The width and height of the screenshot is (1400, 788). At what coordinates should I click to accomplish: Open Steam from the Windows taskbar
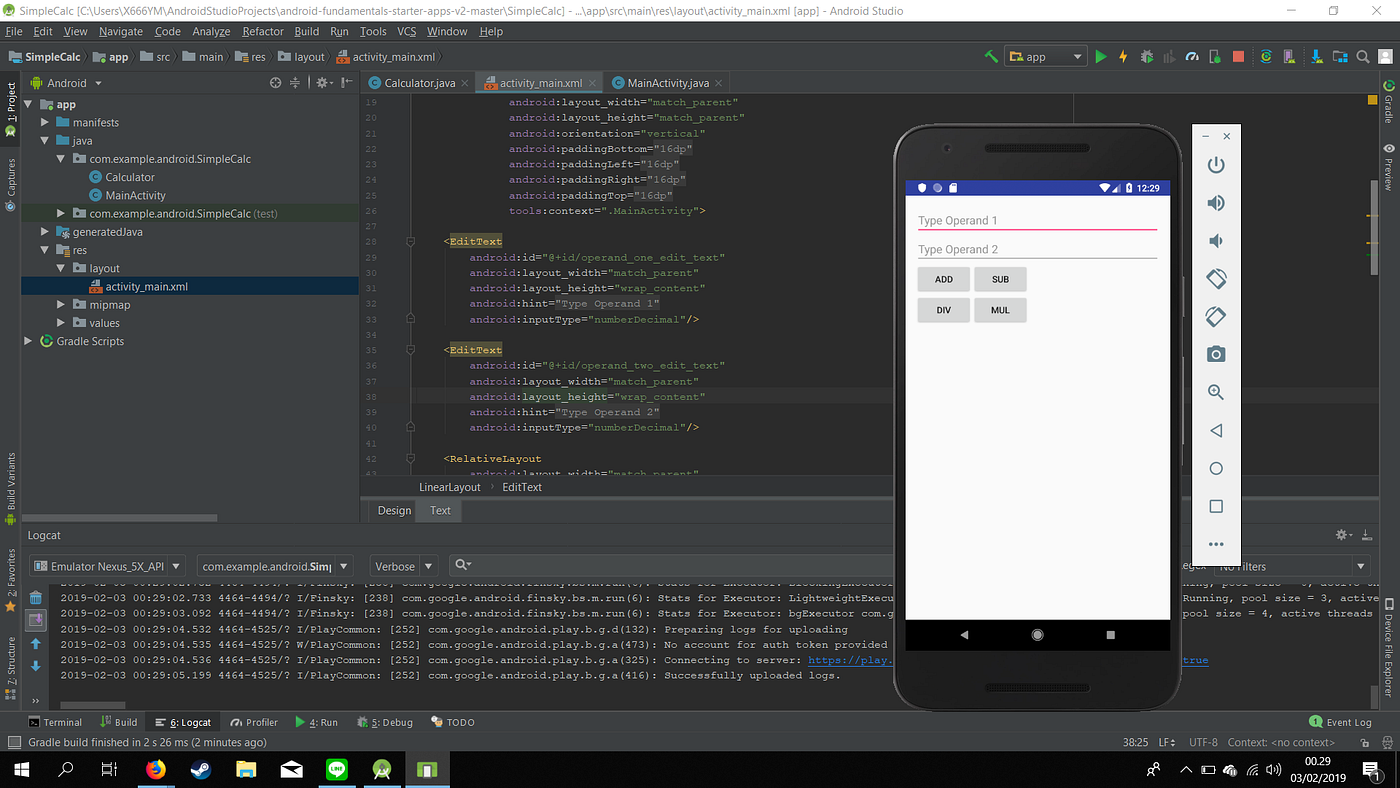[x=200, y=769]
